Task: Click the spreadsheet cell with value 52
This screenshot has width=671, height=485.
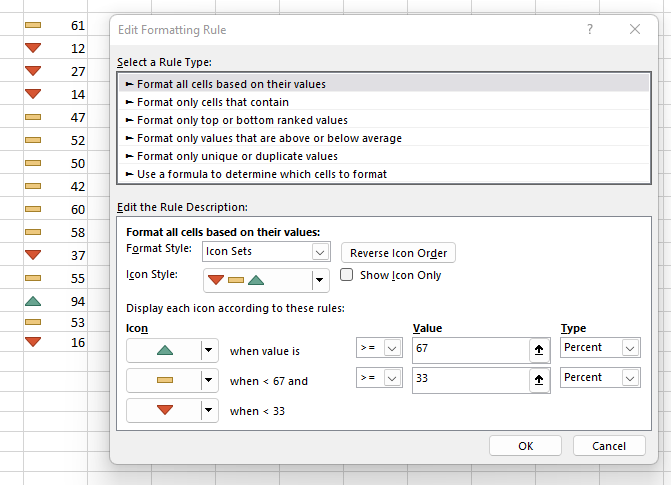Action: [x=55, y=140]
